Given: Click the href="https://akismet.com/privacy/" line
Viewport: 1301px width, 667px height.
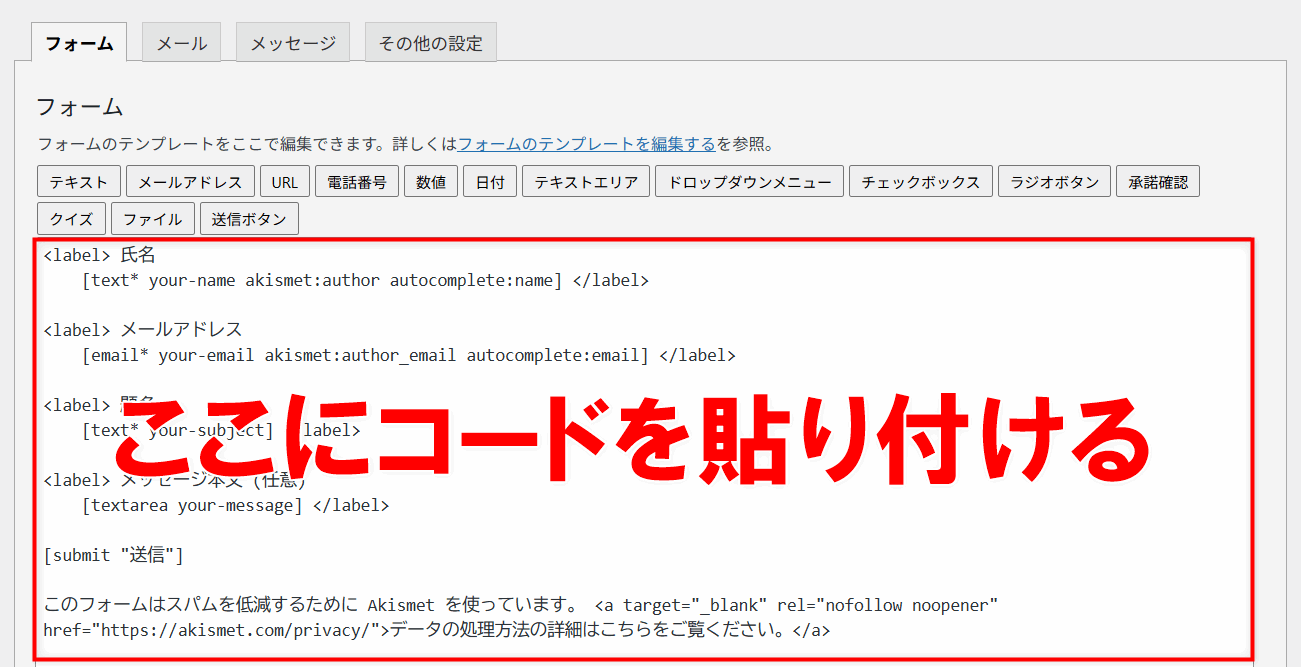Looking at the screenshot, I should pos(437,630).
